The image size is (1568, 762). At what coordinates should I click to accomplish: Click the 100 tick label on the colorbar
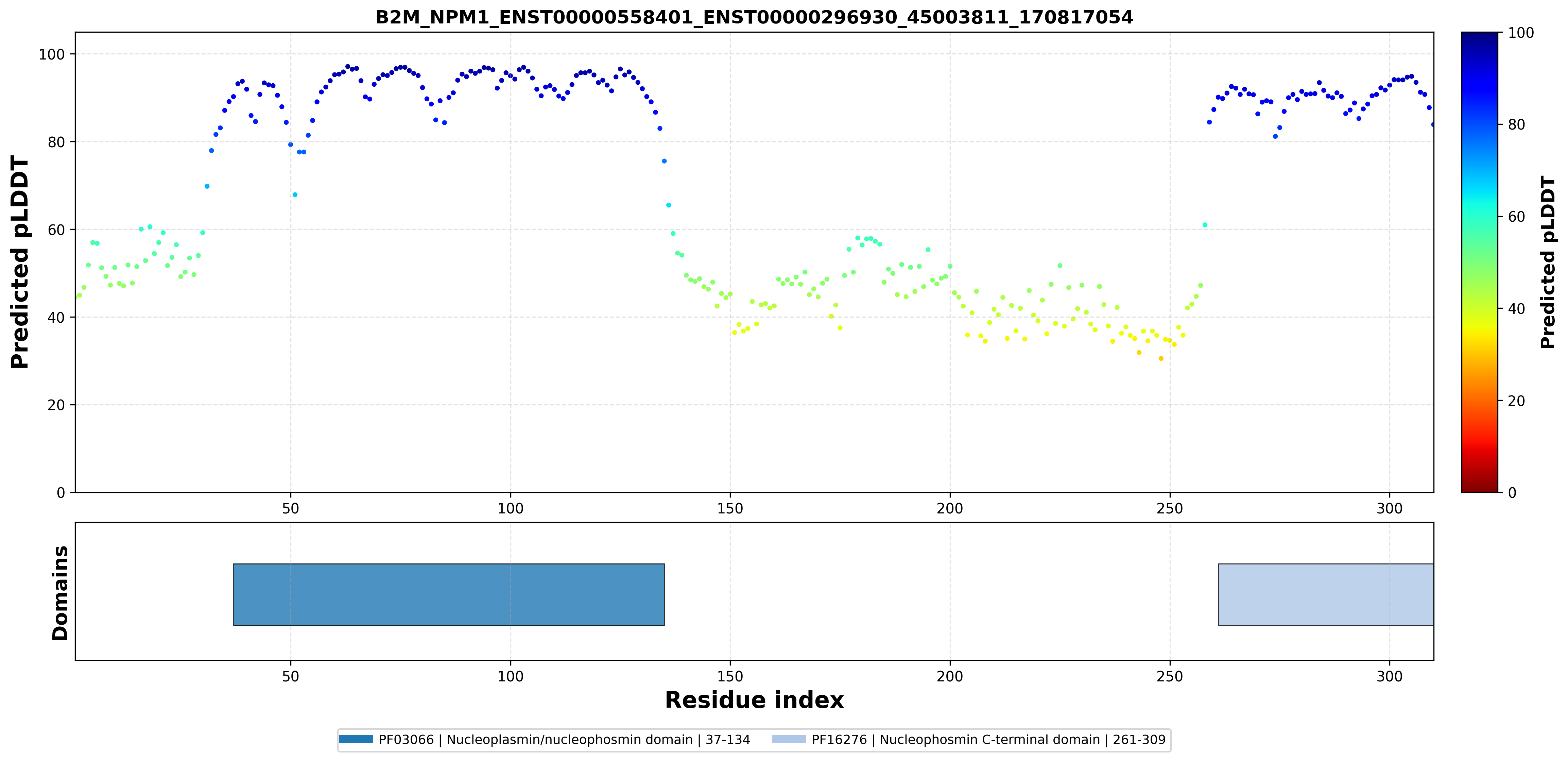[1520, 33]
